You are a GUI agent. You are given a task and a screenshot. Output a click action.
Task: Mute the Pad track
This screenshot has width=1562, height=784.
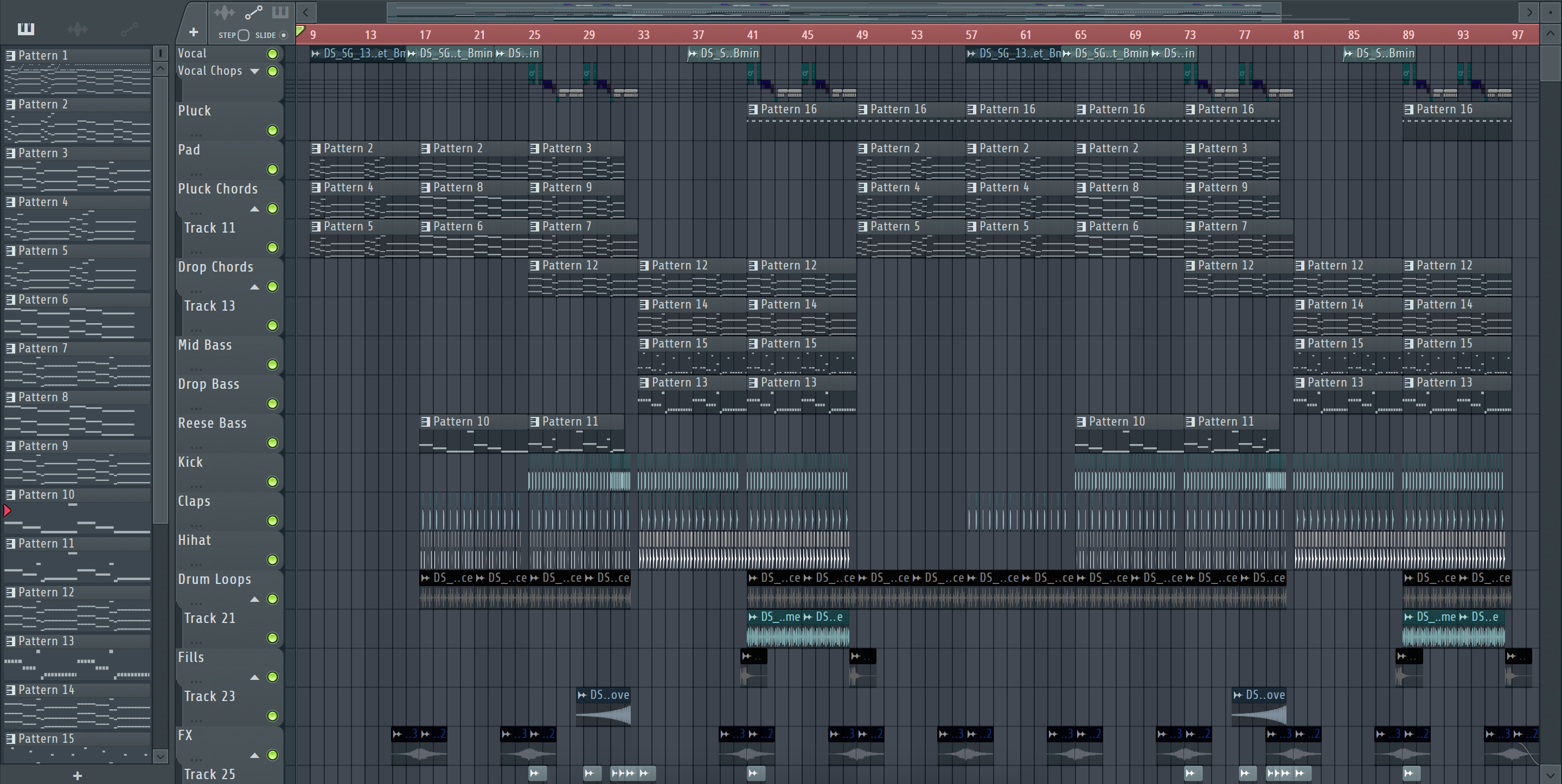pos(273,169)
